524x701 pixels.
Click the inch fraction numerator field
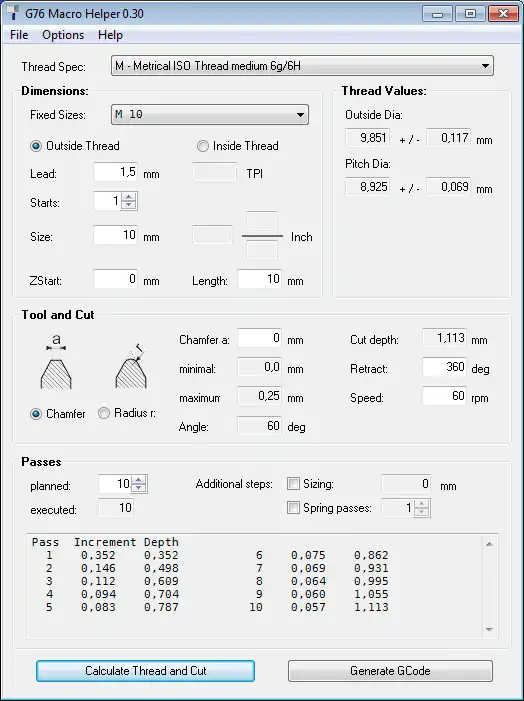[262, 221]
